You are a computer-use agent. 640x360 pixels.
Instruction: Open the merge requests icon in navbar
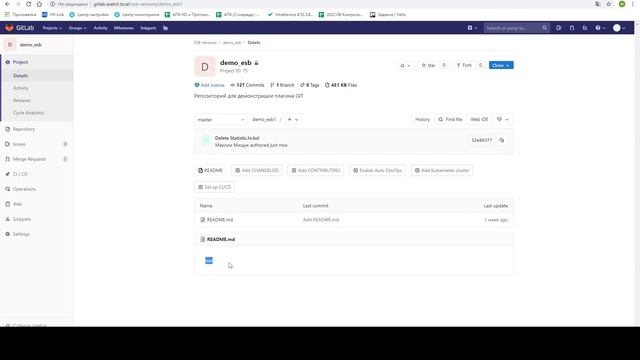pyautogui.click(x=572, y=28)
